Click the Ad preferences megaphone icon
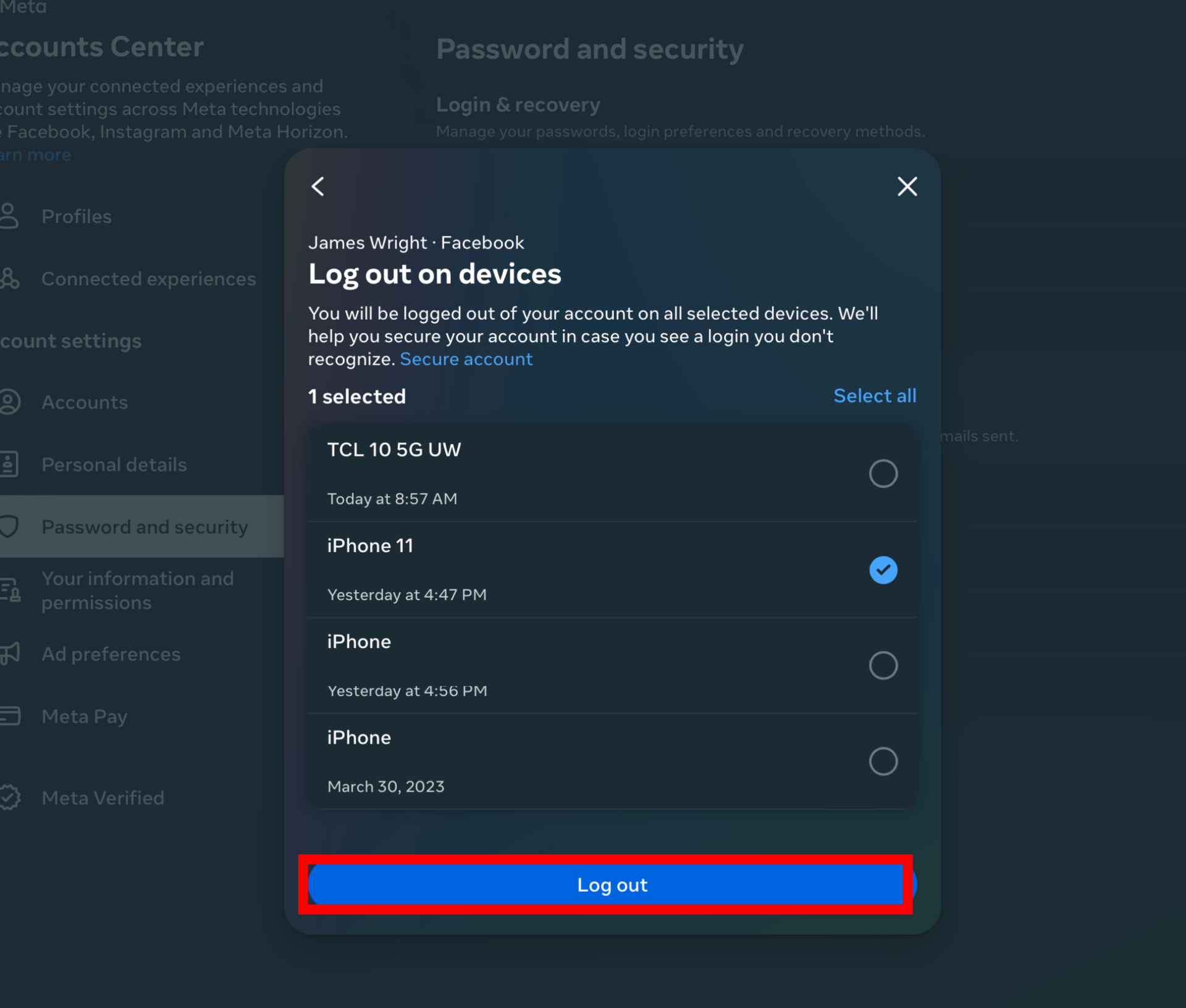 pyautogui.click(x=9, y=653)
